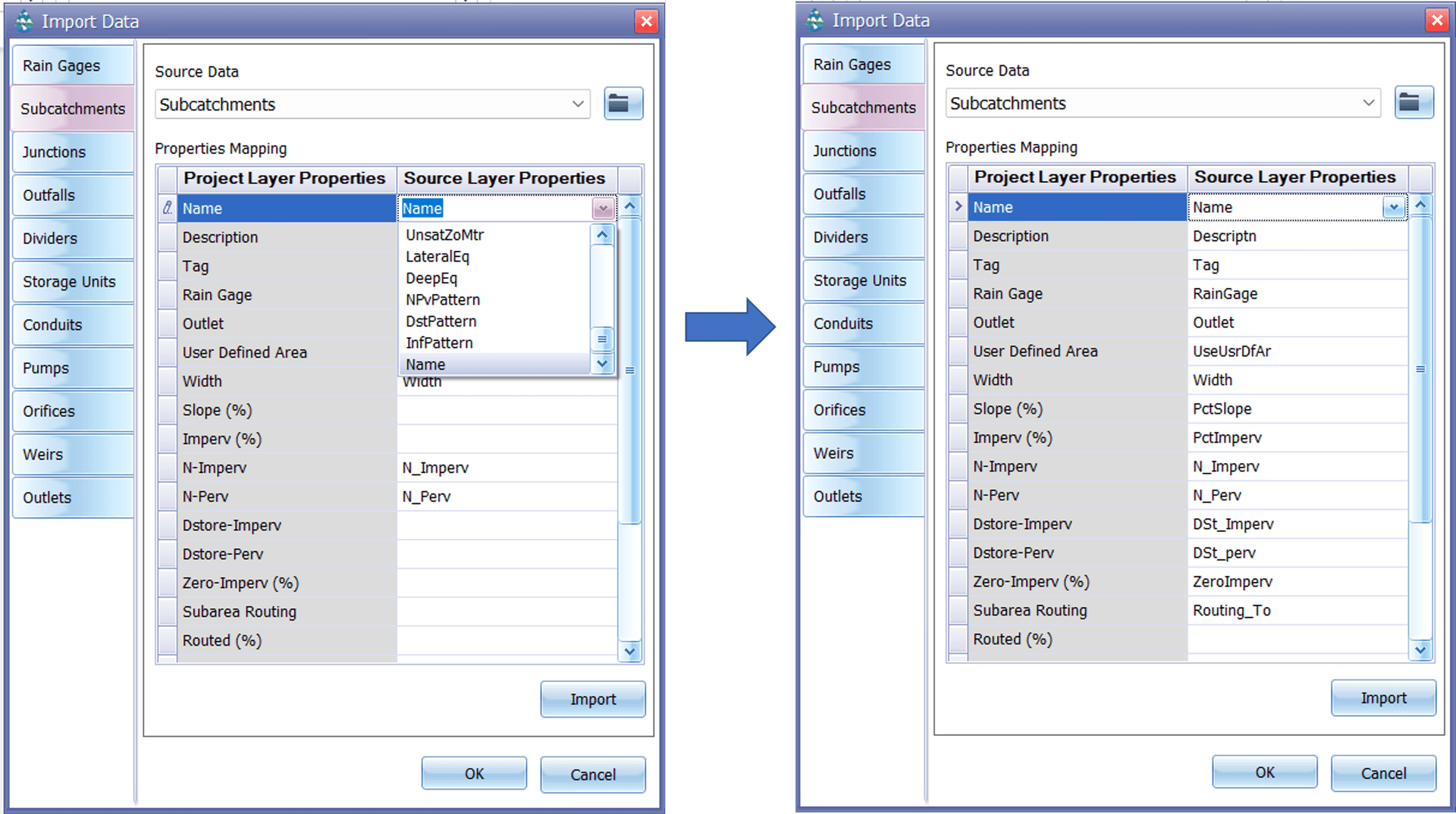Viewport: 1456px width, 814px height.
Task: Expand the Name source property dropdown
Action: click(x=603, y=208)
